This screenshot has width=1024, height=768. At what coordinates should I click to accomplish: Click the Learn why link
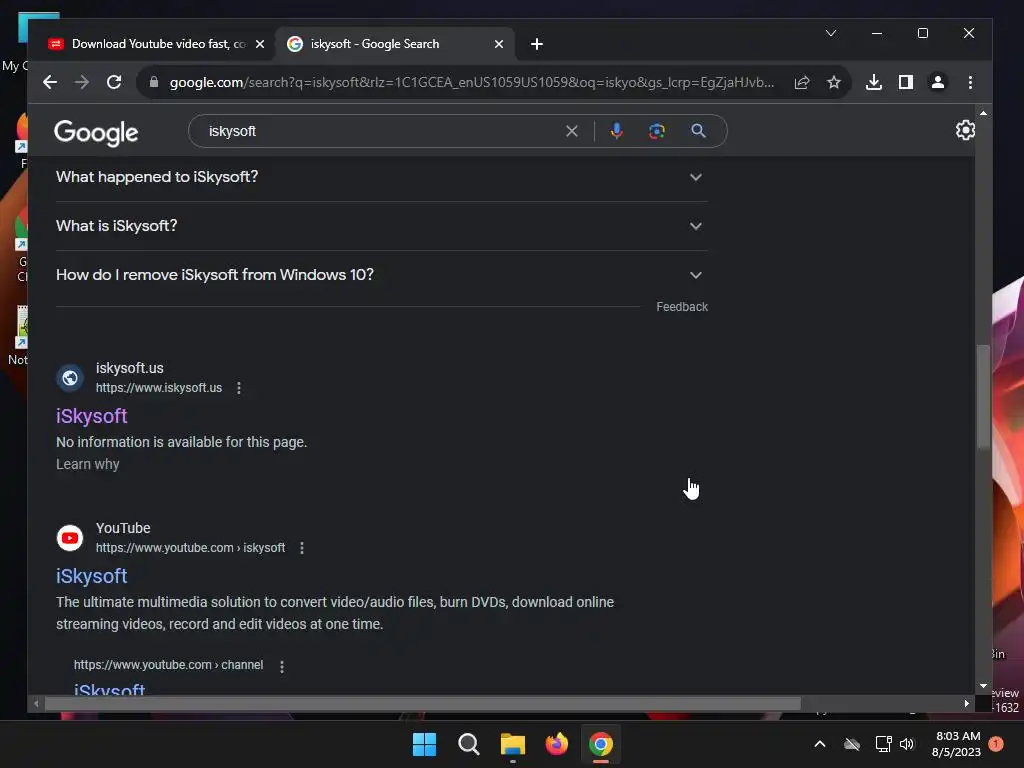[88, 464]
